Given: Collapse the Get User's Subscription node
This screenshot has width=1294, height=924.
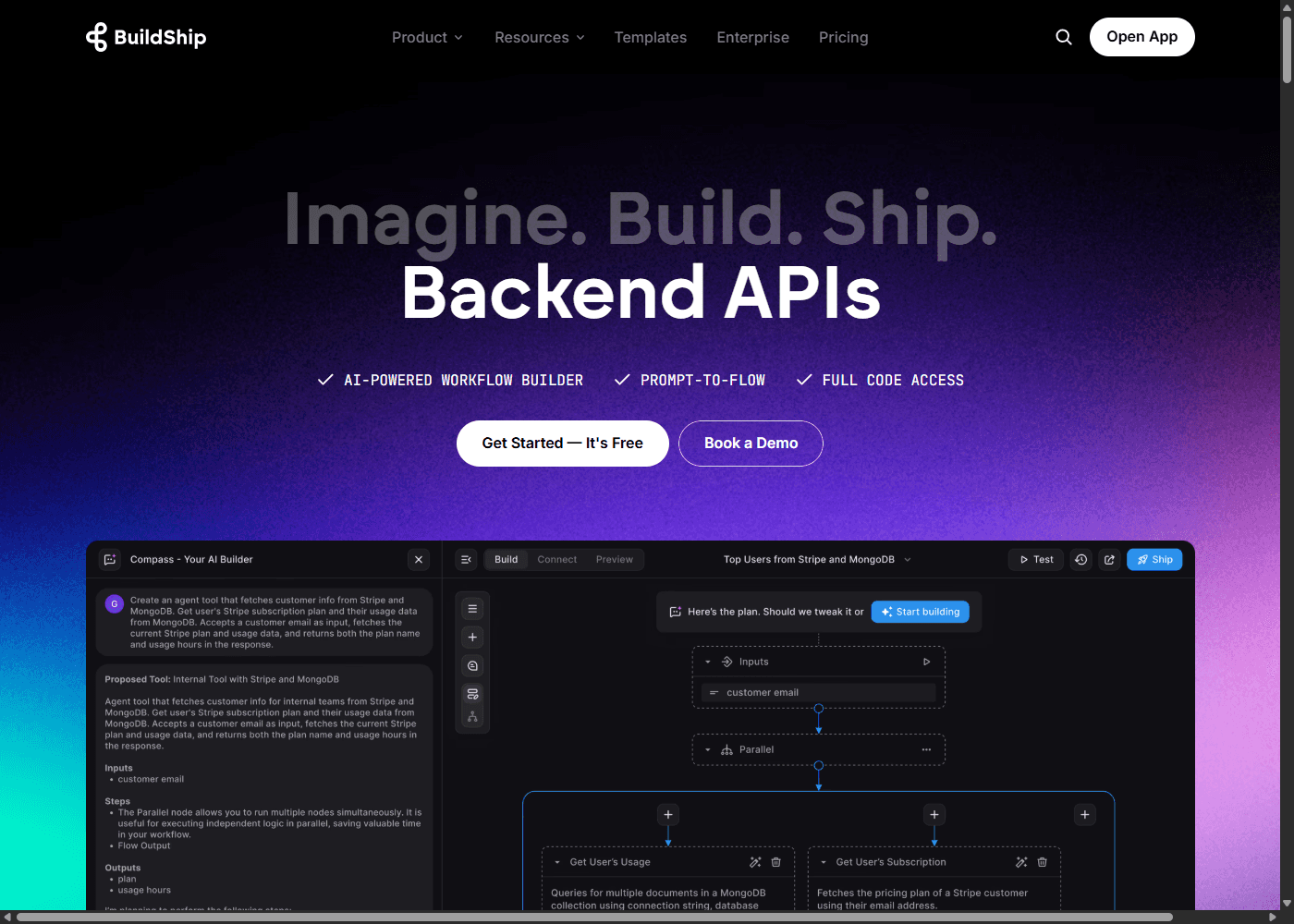Looking at the screenshot, I should 824,862.
